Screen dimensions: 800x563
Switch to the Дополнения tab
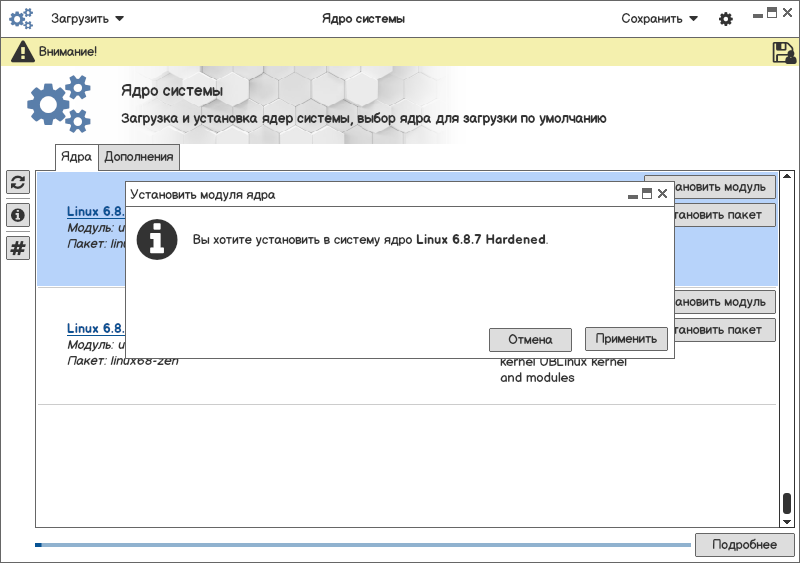pyautogui.click(x=139, y=157)
